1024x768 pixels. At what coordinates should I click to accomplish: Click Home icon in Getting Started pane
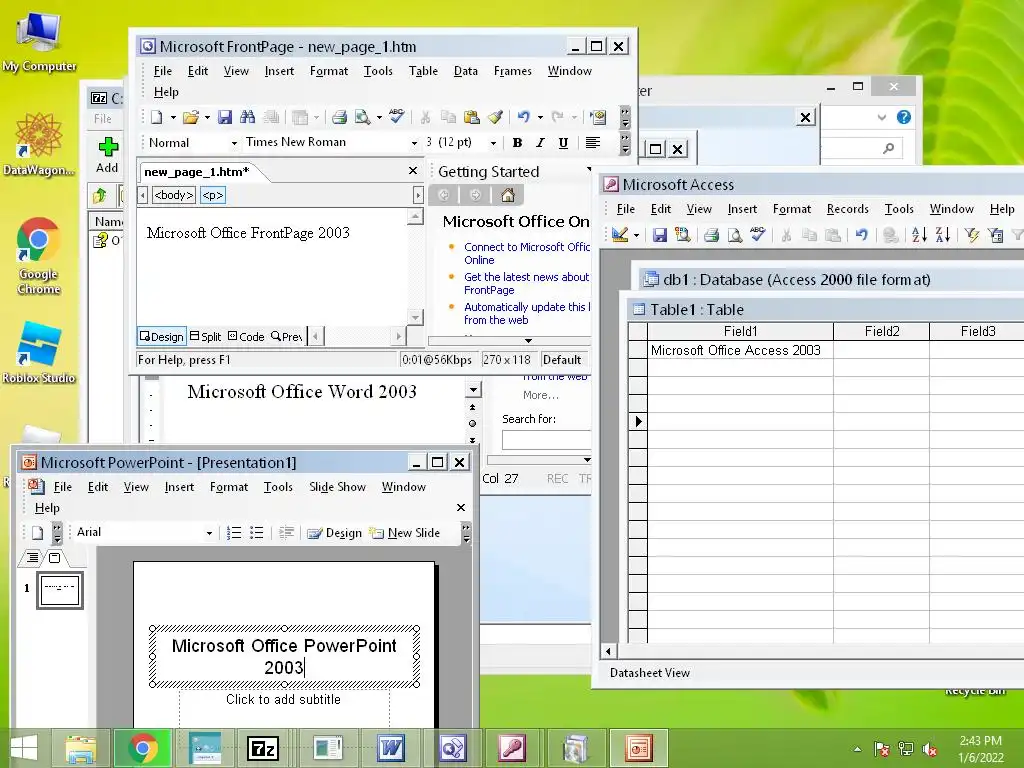pos(507,195)
